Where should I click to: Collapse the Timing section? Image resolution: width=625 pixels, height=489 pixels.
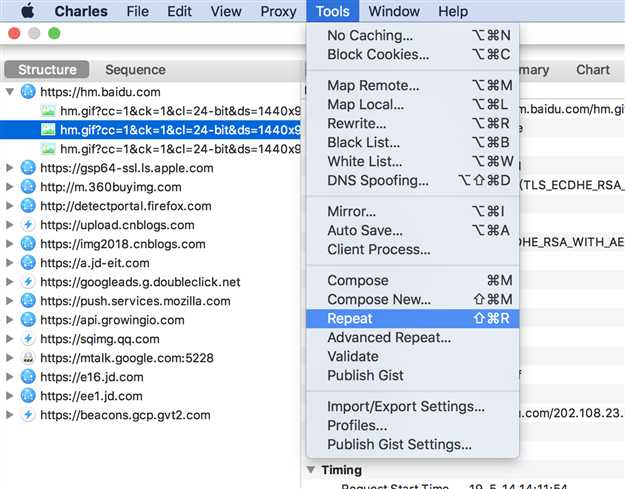point(311,469)
